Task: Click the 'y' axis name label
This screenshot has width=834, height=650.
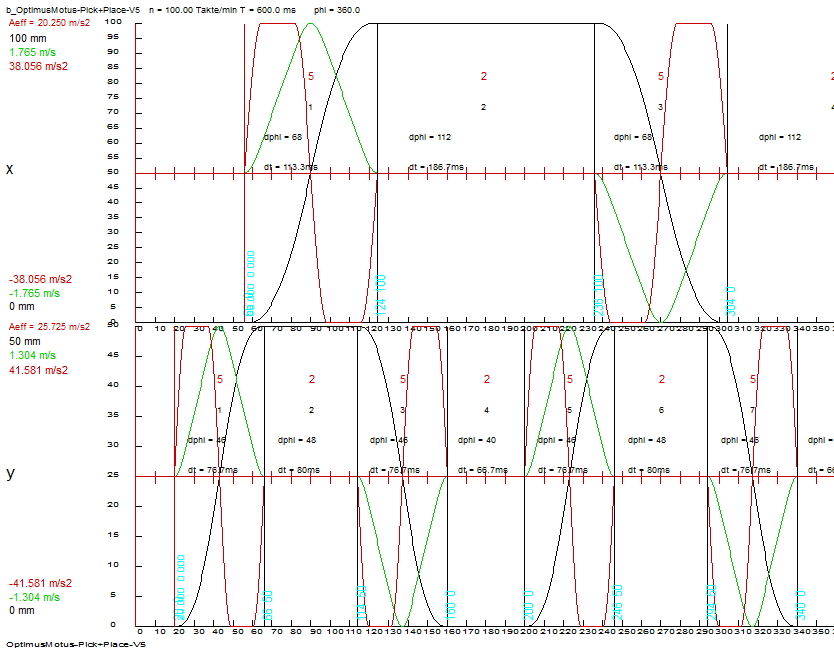Action: (10, 474)
